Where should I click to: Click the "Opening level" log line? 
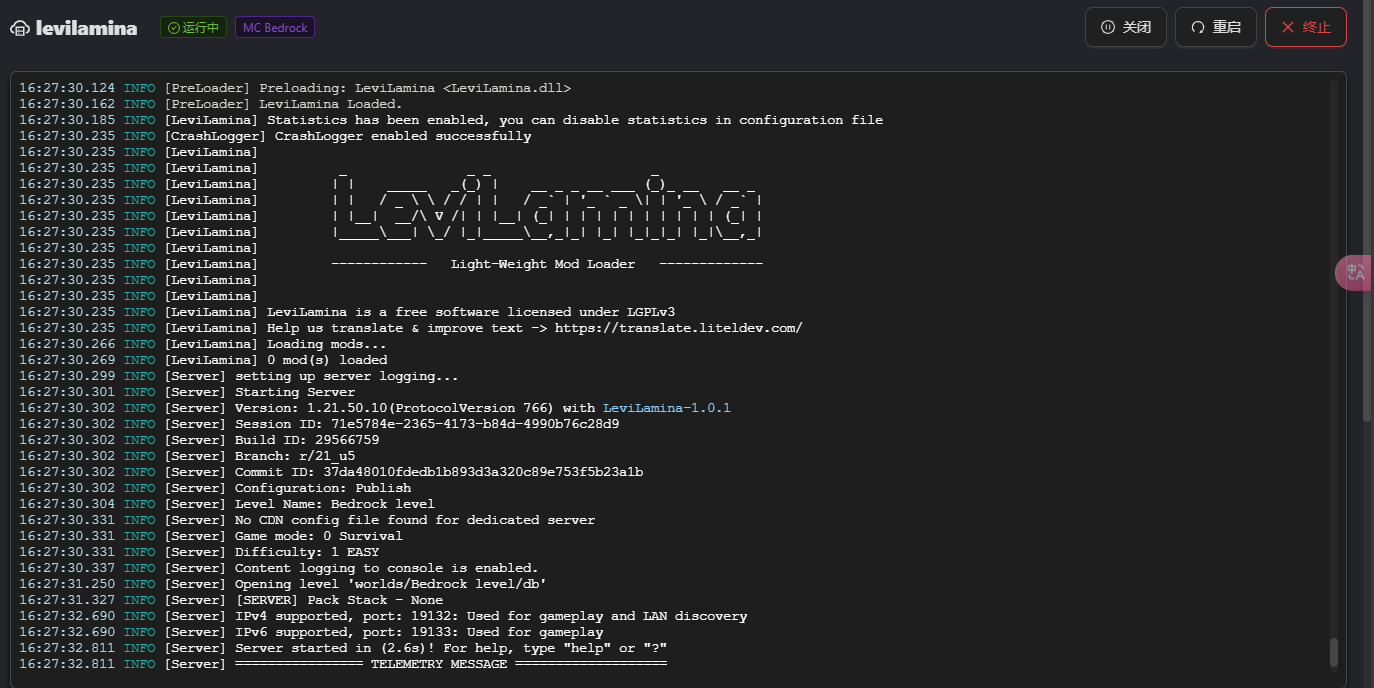(x=283, y=584)
